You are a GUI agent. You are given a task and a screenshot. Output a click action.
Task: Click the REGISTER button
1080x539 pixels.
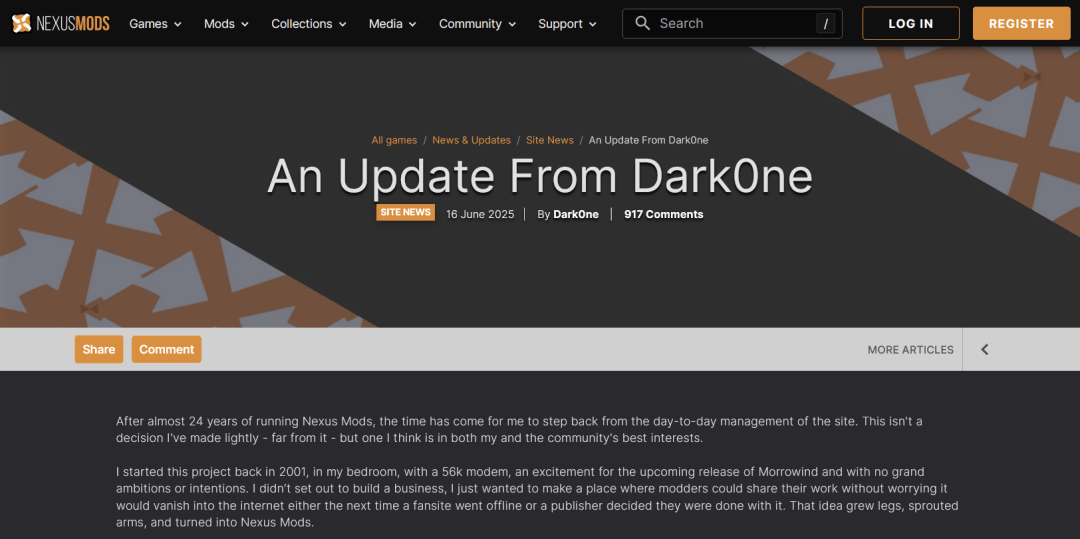point(1021,23)
